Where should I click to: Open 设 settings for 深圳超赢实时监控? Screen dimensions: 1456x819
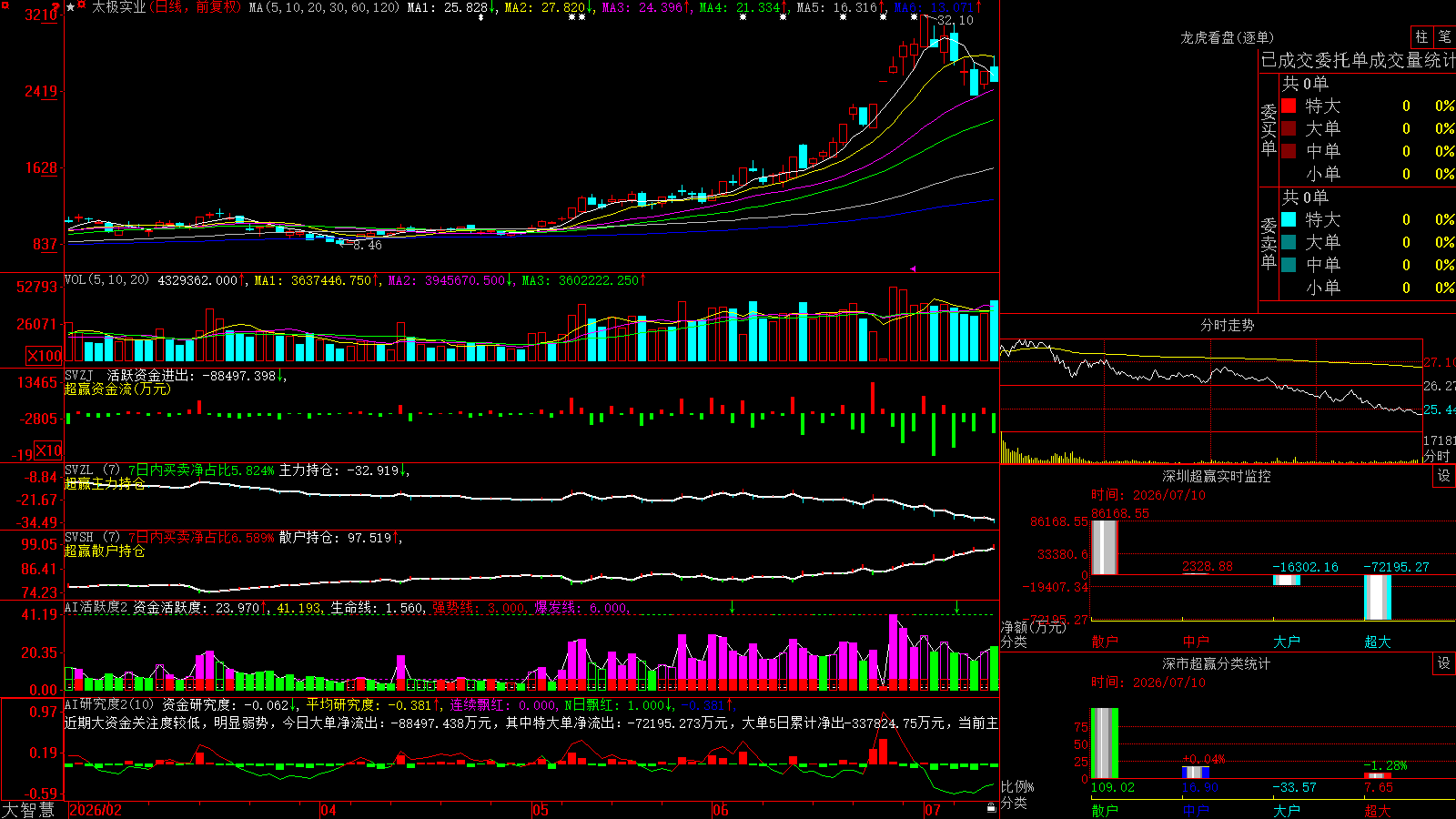(x=1443, y=476)
